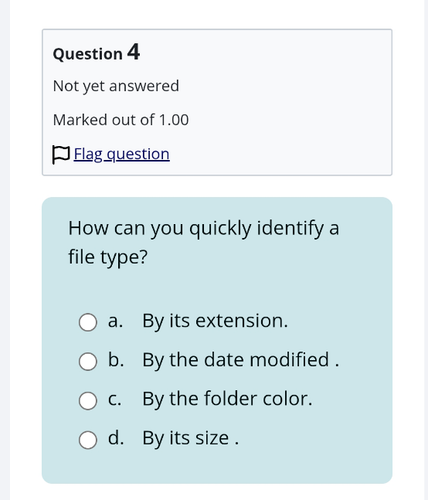The height and width of the screenshot is (500, 428).
Task: Click the large number 4 in heading
Action: [x=133, y=52]
